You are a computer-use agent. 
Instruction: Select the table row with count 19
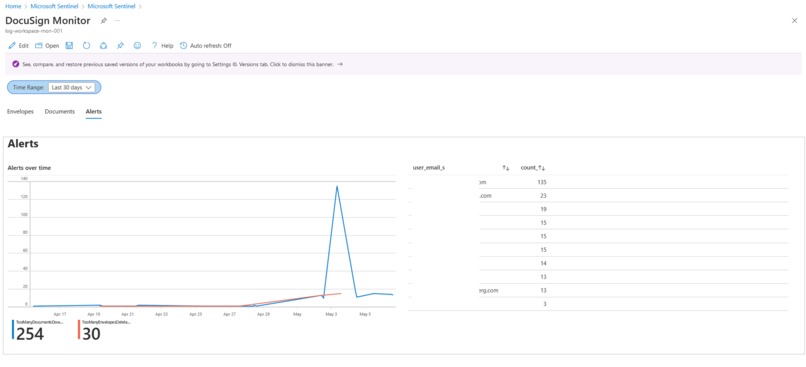coord(598,209)
